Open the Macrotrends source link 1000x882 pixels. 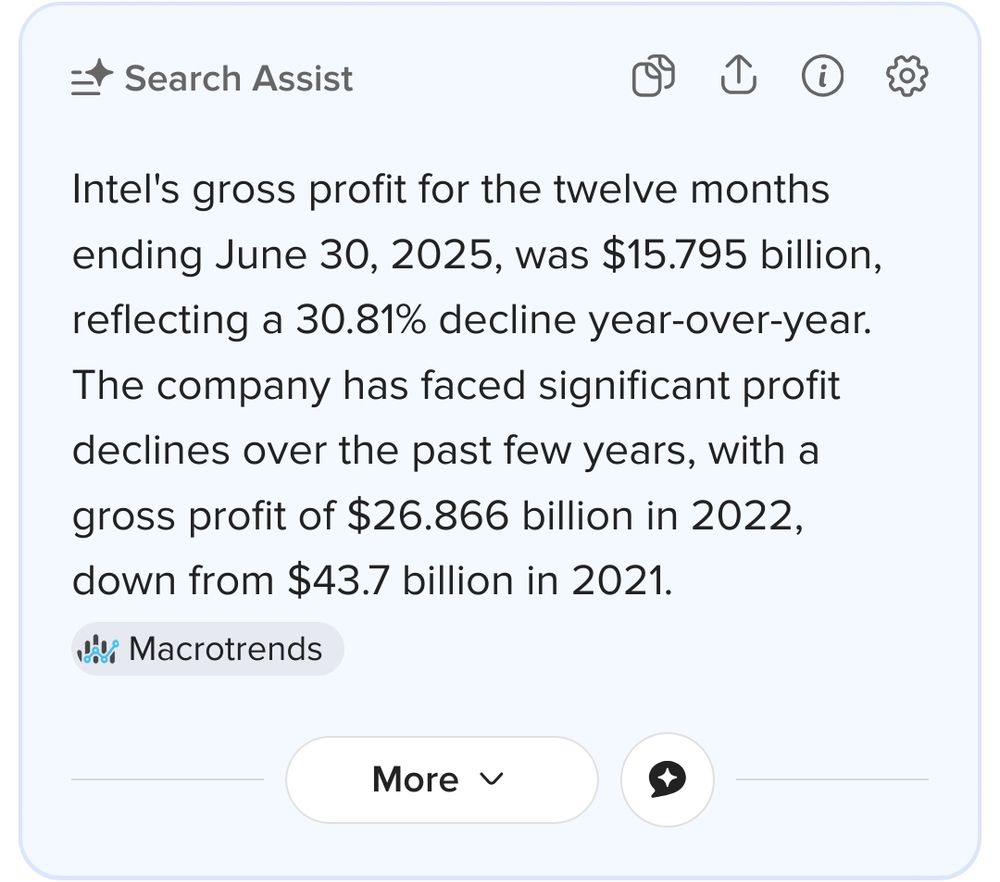click(x=207, y=649)
